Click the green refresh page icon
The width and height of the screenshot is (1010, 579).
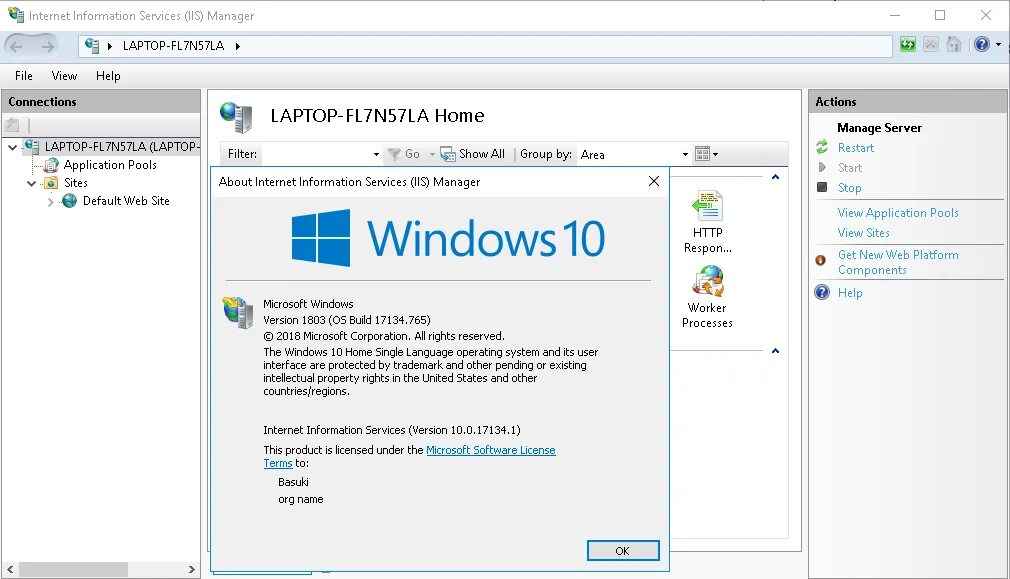tap(908, 44)
